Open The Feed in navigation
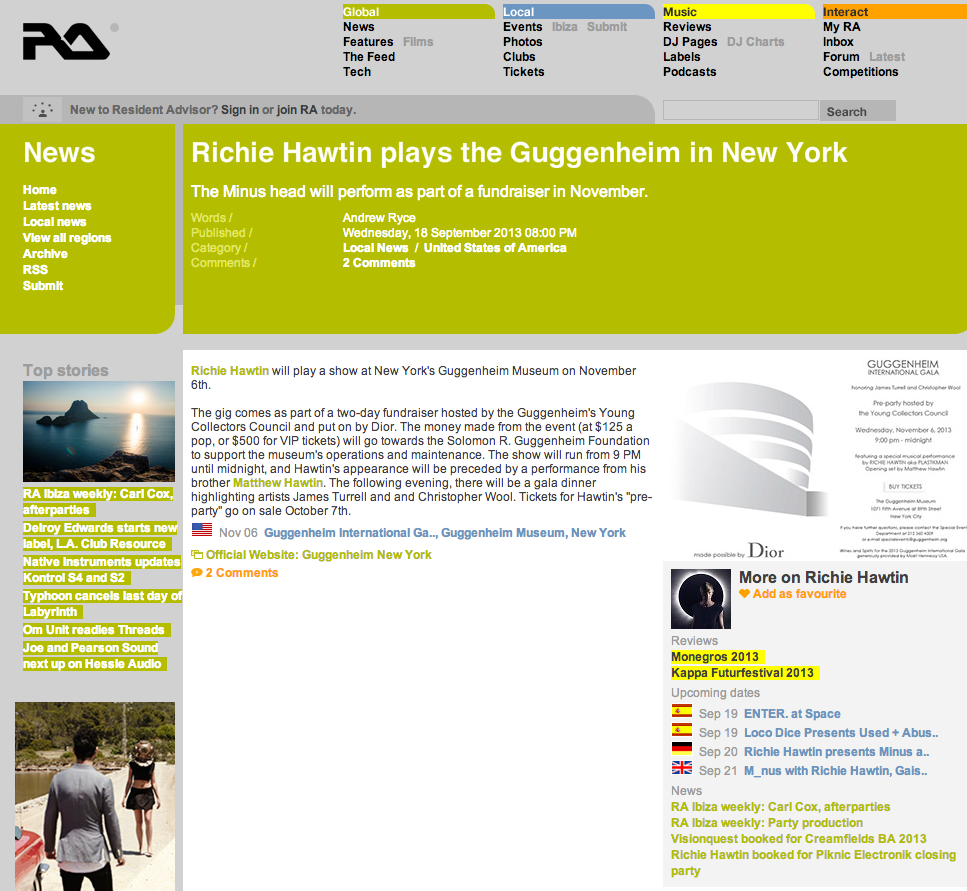This screenshot has height=891, width=967. [369, 57]
